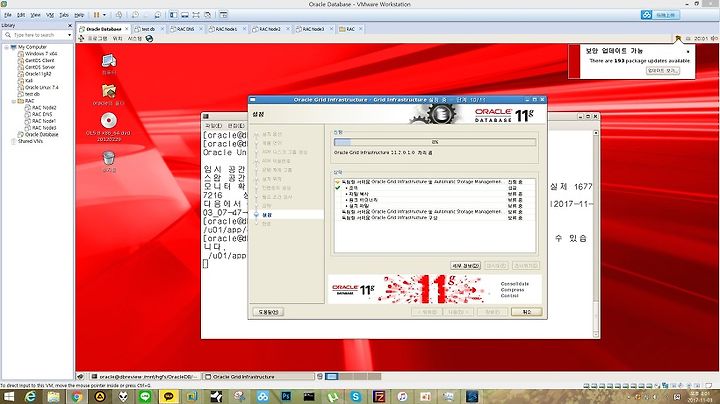720x404 pixels.
Task: Click the installer progress bar
Action: (434, 142)
